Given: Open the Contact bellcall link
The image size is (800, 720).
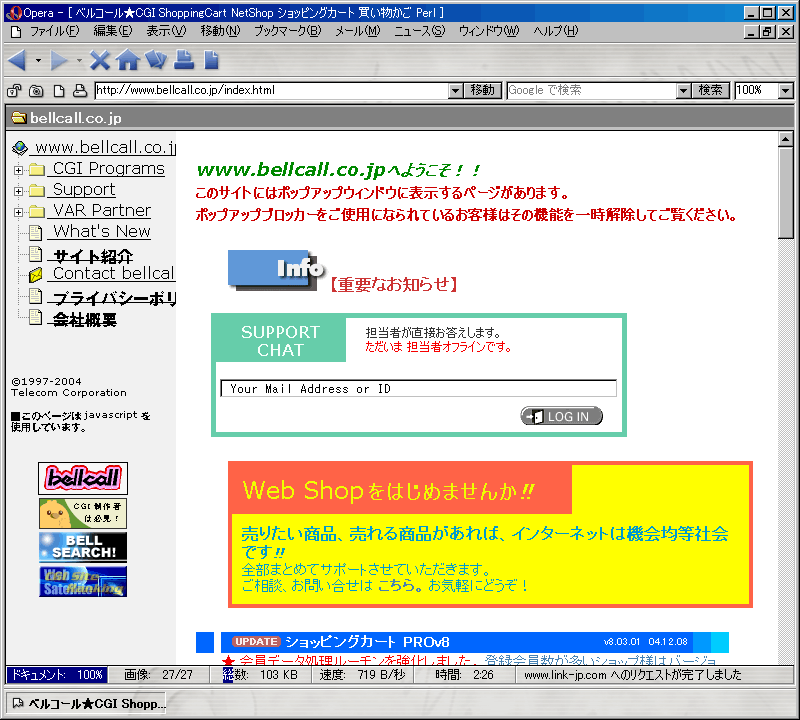Looking at the screenshot, I should (x=114, y=274).
